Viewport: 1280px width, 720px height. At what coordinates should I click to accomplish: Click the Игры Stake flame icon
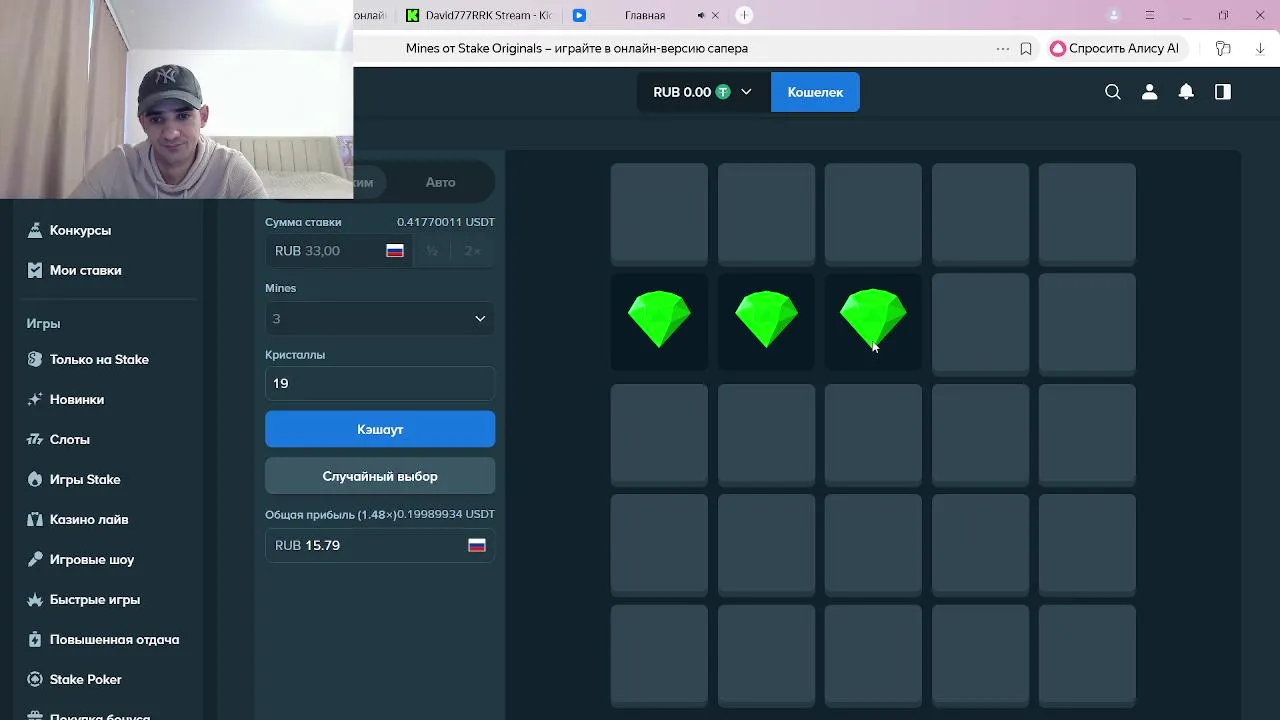click(x=35, y=479)
